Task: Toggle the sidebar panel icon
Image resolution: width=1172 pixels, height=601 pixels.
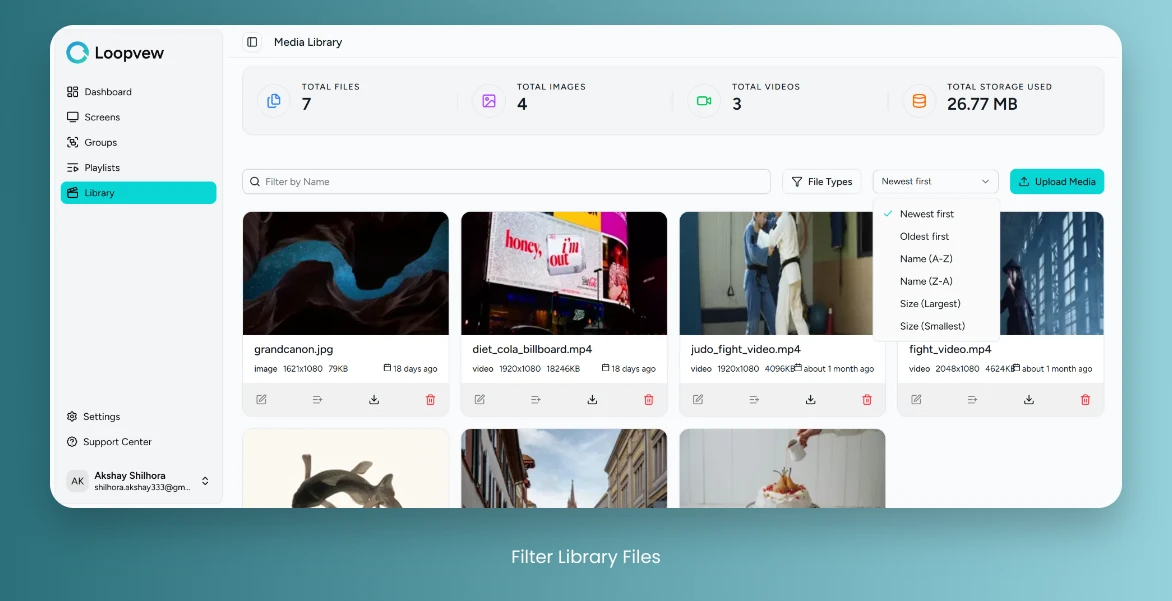Action: point(252,42)
